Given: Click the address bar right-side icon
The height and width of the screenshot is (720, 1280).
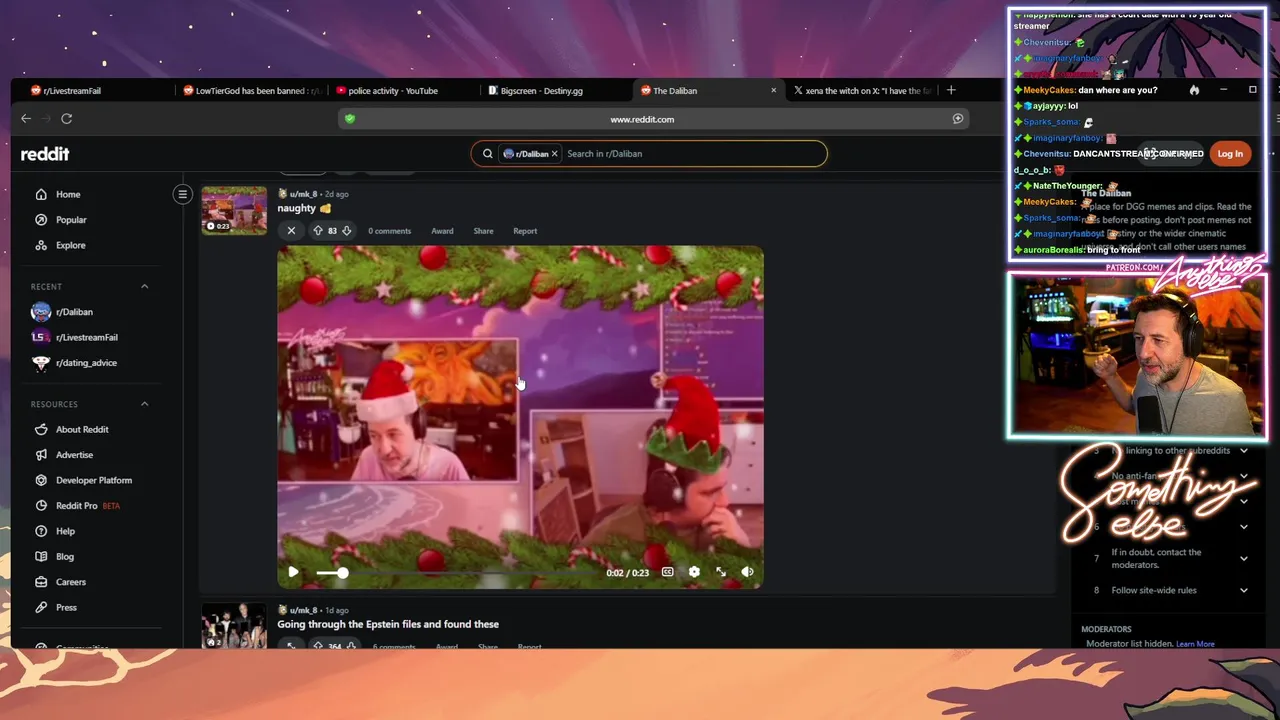Looking at the screenshot, I should [x=957, y=119].
